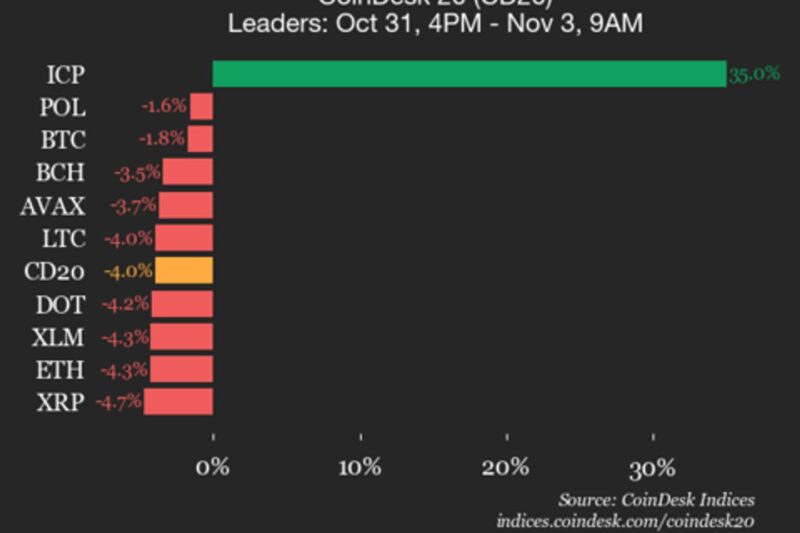800x533 pixels.
Task: Click the Leaders date range subtitle
Action: coord(435,22)
